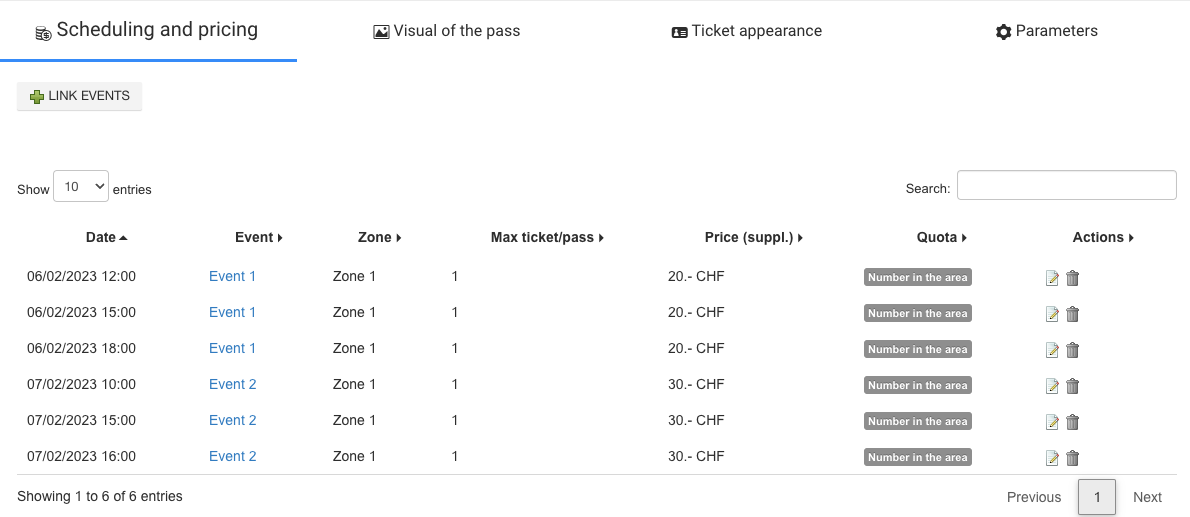Delete the 07/02/2023 15:00 Event 2 row
The height and width of the screenshot is (517, 1190).
[x=1072, y=421]
